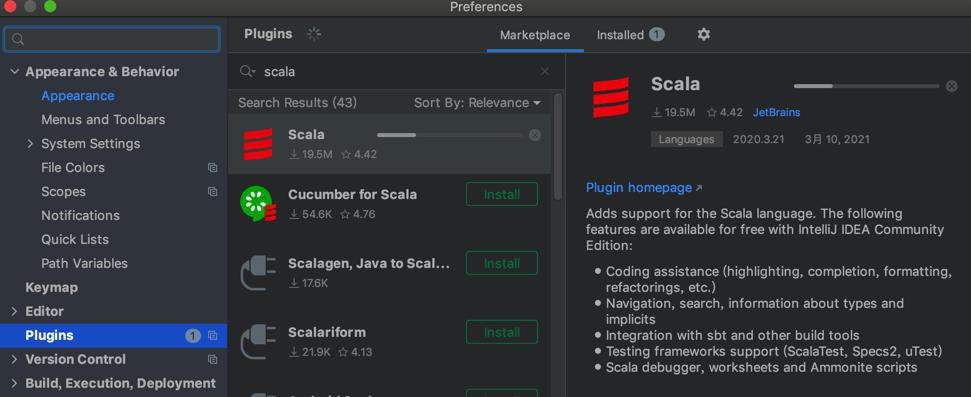971x397 pixels.
Task: Expand the Editor section
Action: [14, 312]
